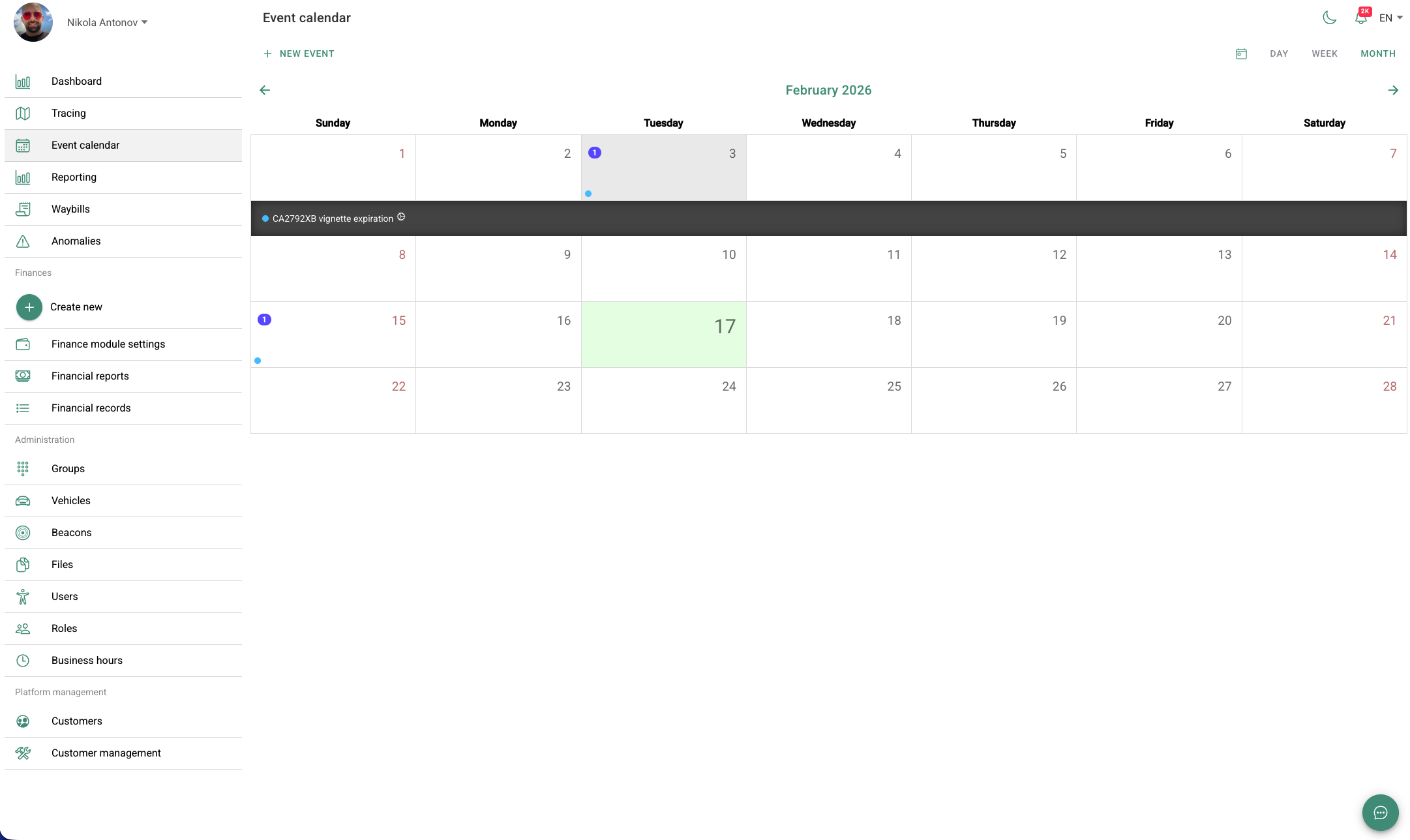Navigate to next month with right arrow
Image resolution: width=1410 pixels, height=840 pixels.
pyautogui.click(x=1393, y=90)
